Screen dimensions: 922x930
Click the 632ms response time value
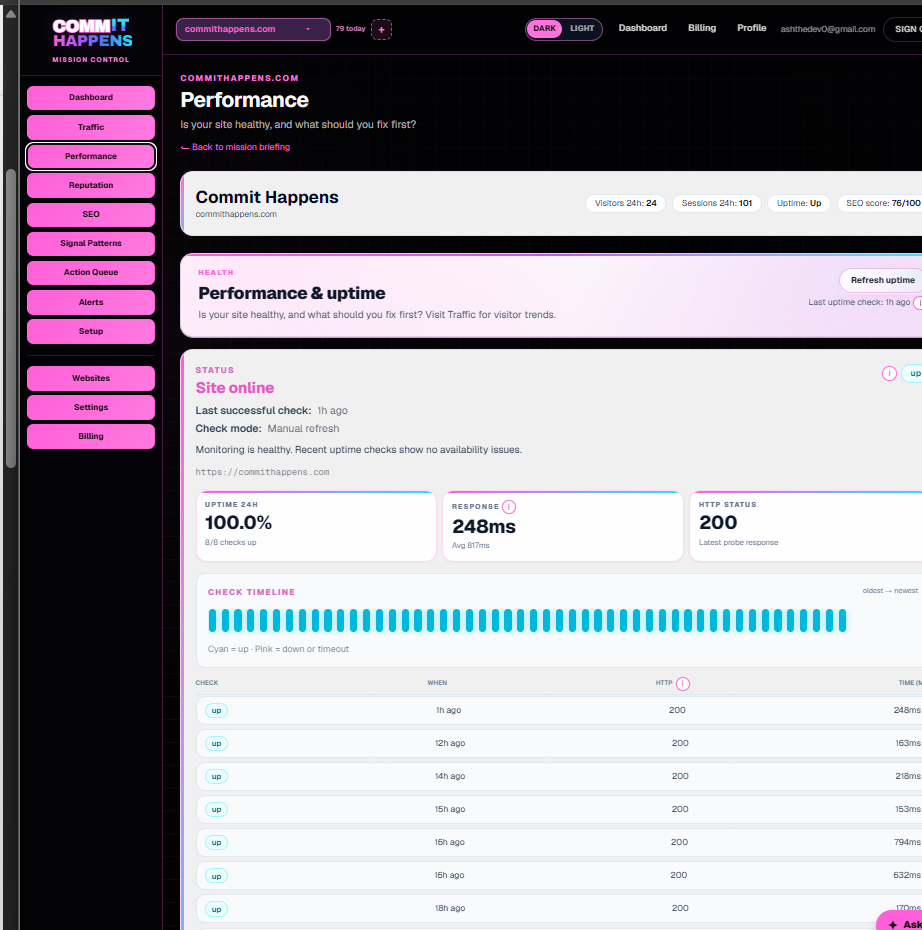click(907, 875)
